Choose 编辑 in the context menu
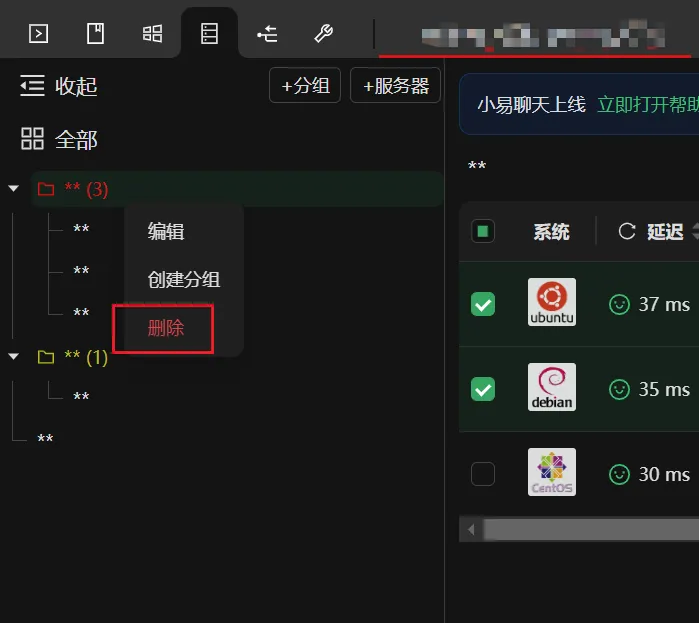Image resolution: width=699 pixels, height=623 pixels. click(166, 232)
